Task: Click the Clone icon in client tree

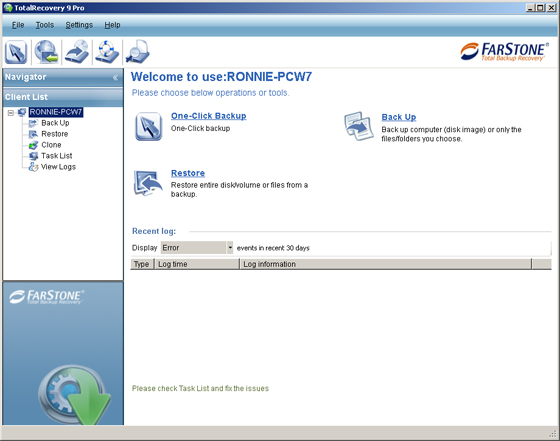Action: pyautogui.click(x=33, y=145)
